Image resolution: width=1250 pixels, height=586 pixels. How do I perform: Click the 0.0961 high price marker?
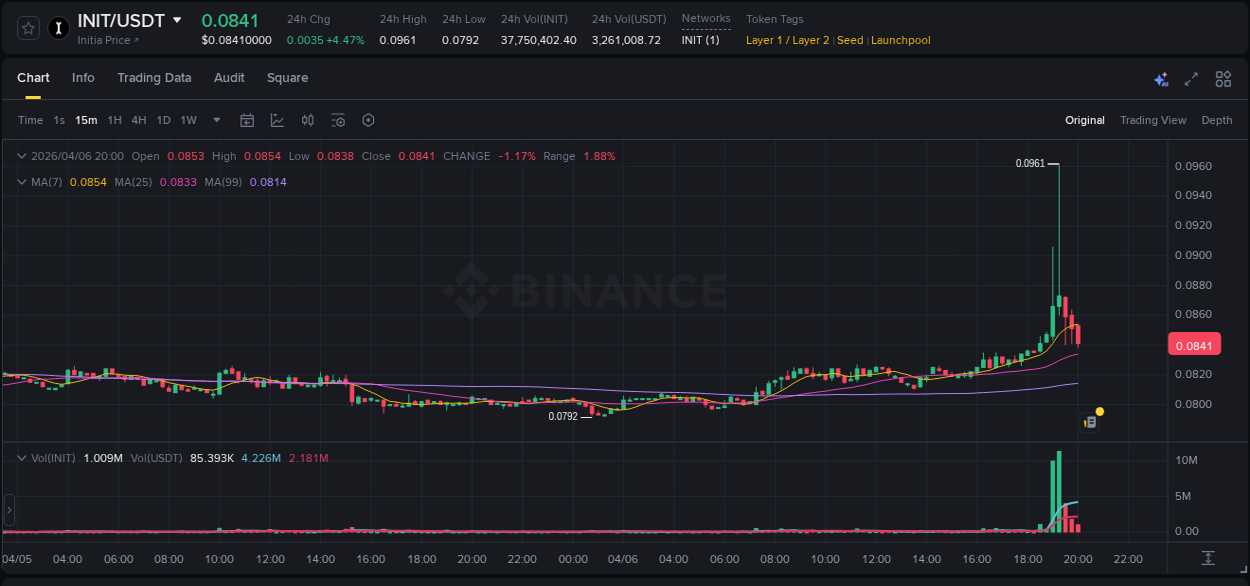(1030, 163)
